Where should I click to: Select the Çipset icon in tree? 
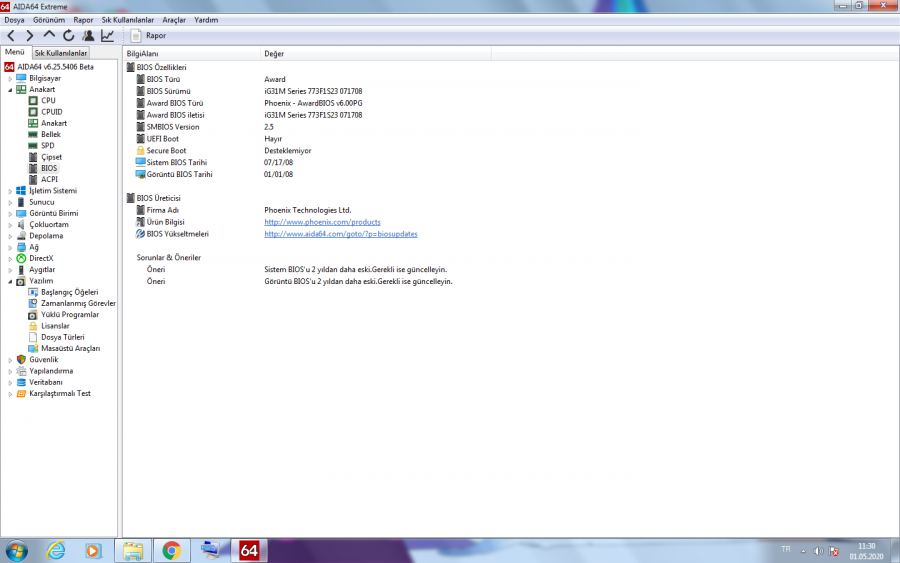pyautogui.click(x=33, y=157)
